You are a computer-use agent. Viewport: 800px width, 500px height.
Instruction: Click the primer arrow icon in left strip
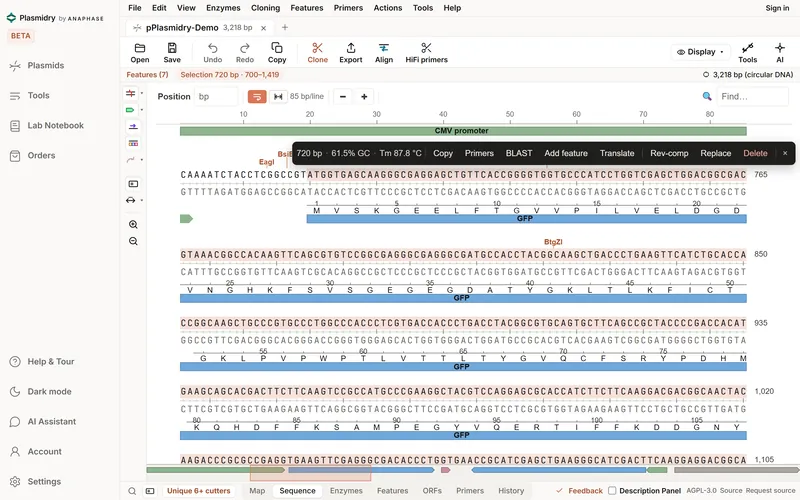click(133, 127)
